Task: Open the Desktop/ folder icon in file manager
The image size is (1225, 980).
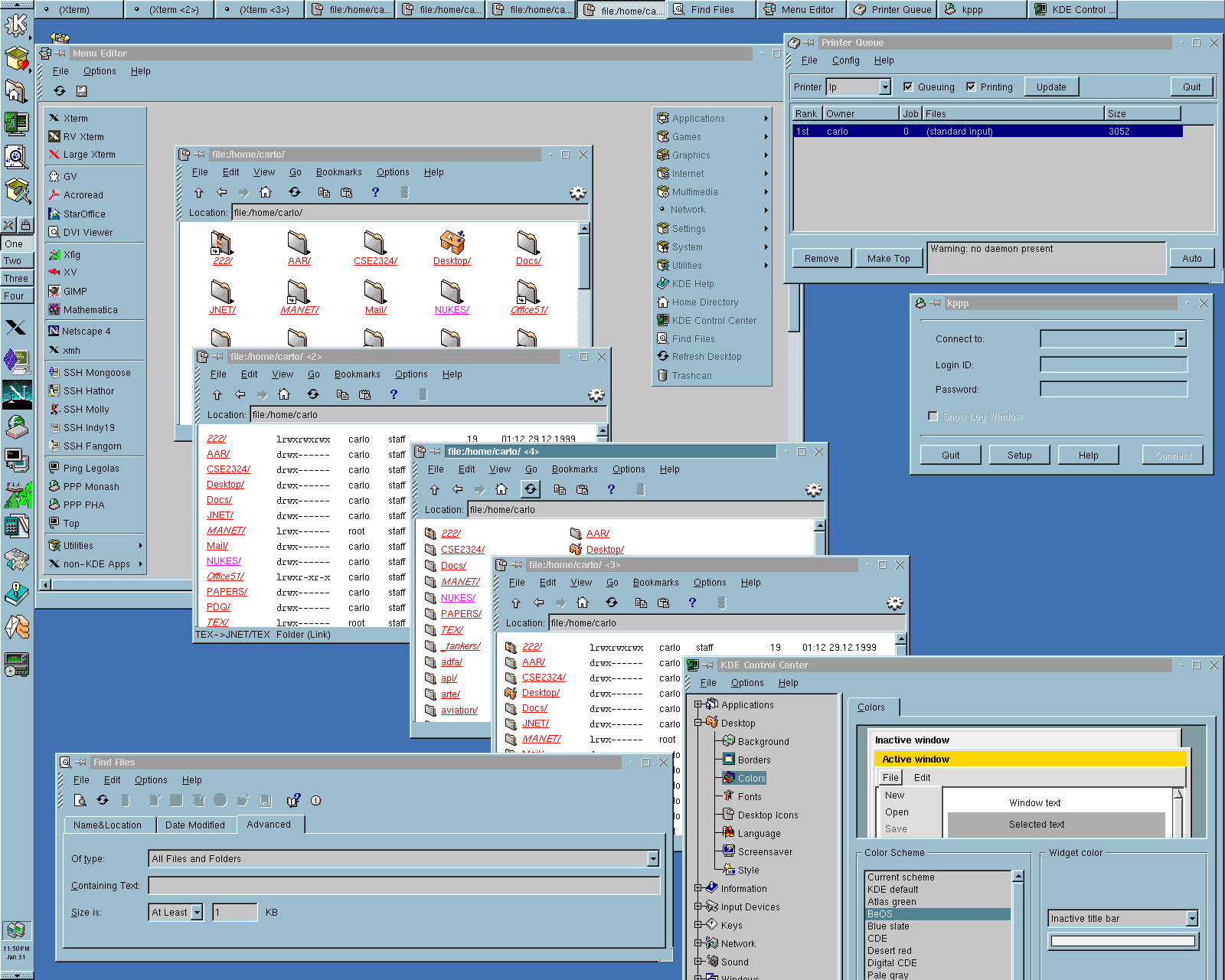Action: [452, 243]
